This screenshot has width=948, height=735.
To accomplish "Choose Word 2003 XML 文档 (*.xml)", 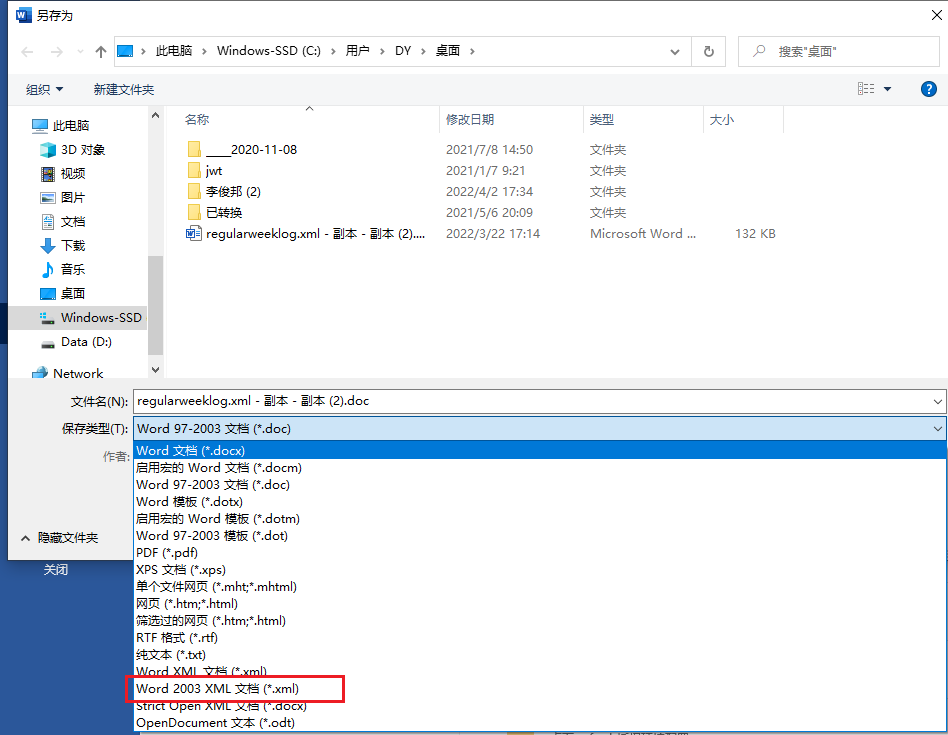I will point(540,688).
